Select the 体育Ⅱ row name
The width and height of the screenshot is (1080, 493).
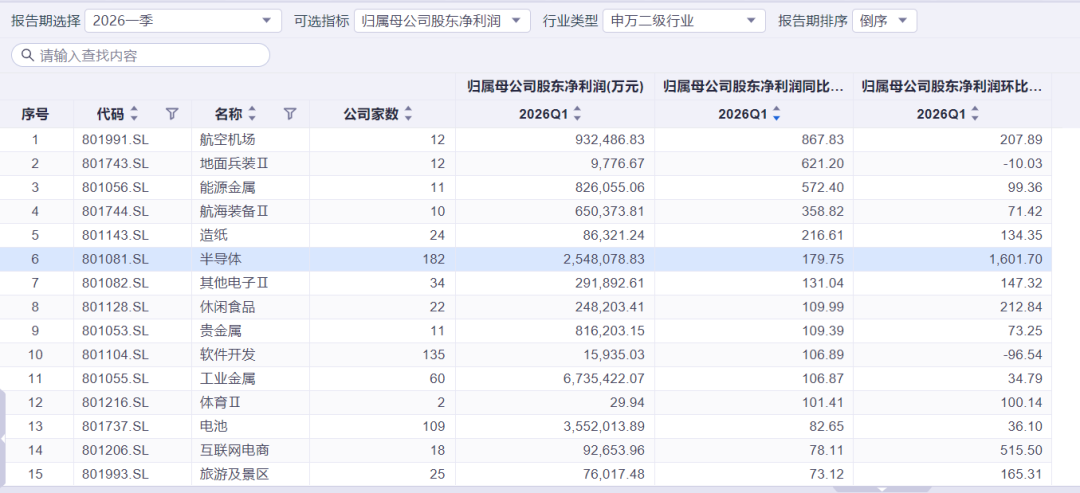pos(220,403)
